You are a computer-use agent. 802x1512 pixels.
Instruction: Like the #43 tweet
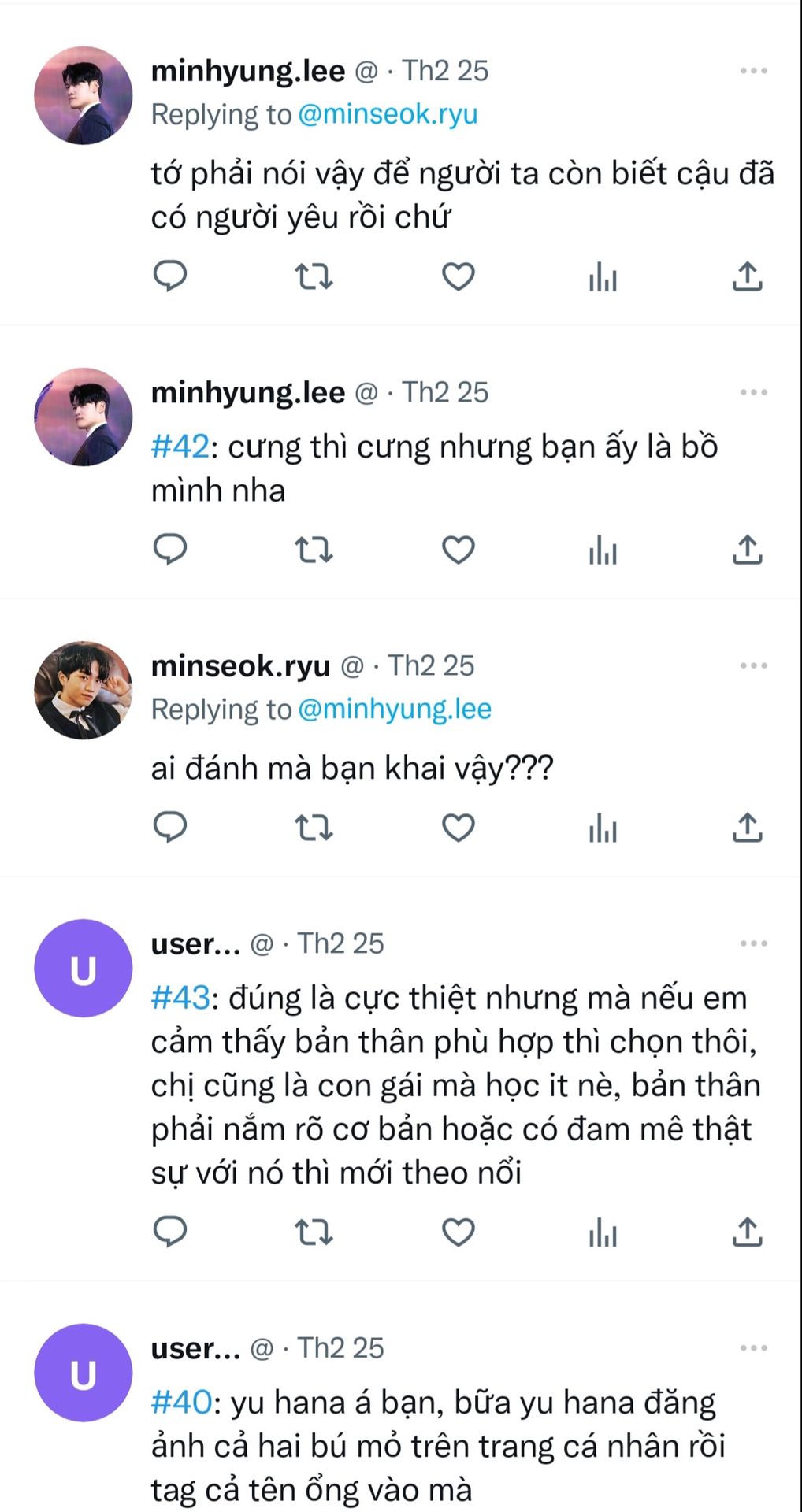click(x=458, y=1232)
